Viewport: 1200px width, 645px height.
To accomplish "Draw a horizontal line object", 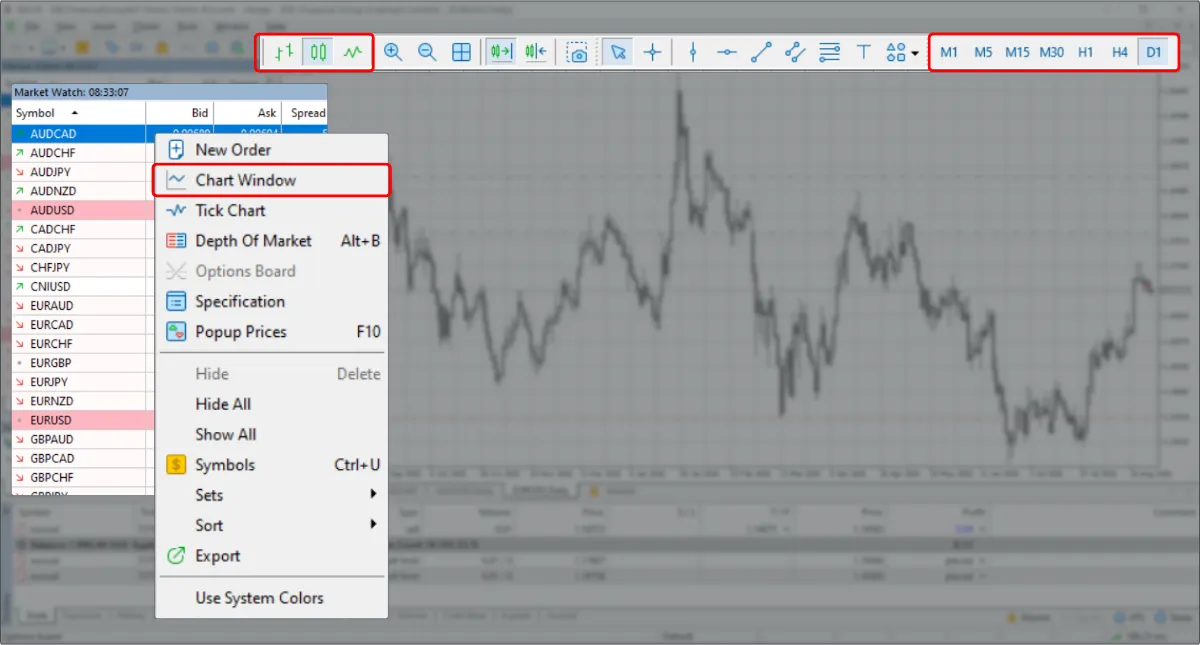I will pos(727,52).
